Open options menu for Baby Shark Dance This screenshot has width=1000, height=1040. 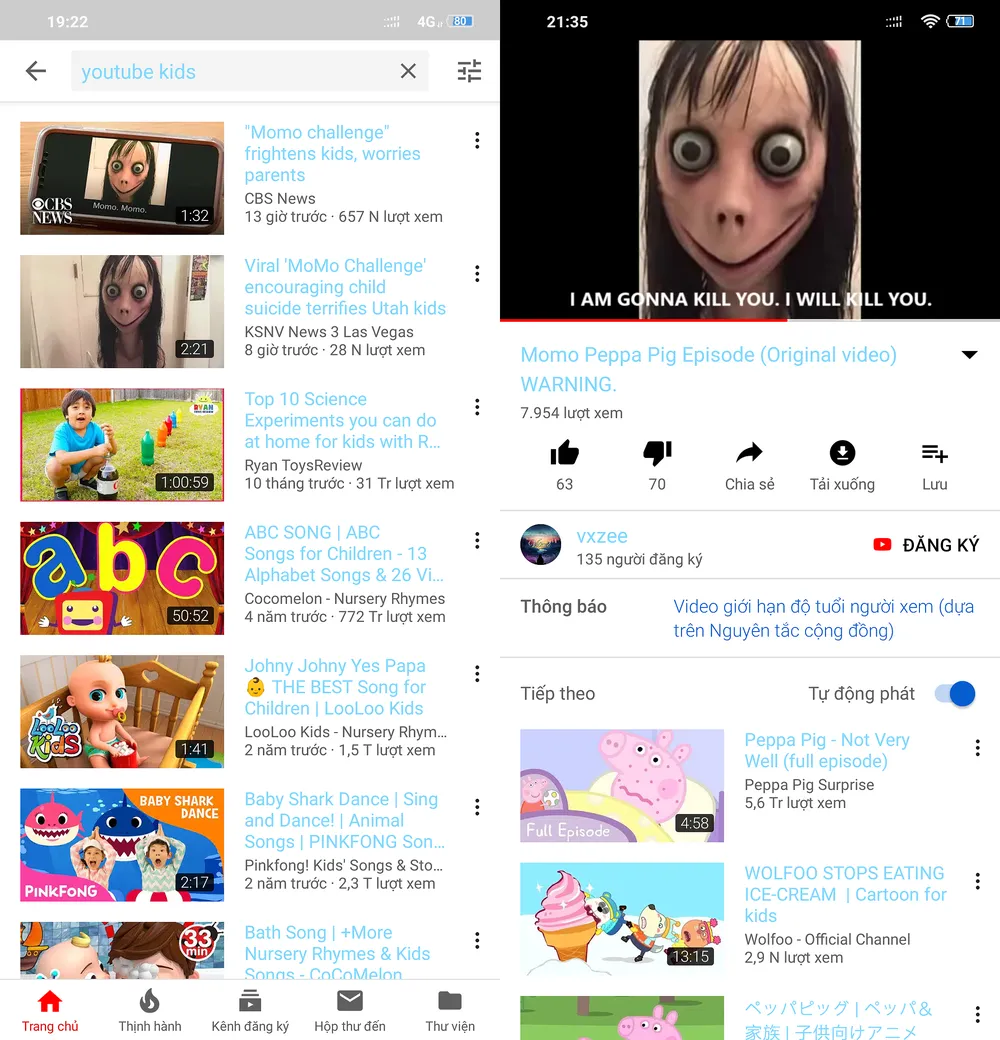pyautogui.click(x=477, y=807)
